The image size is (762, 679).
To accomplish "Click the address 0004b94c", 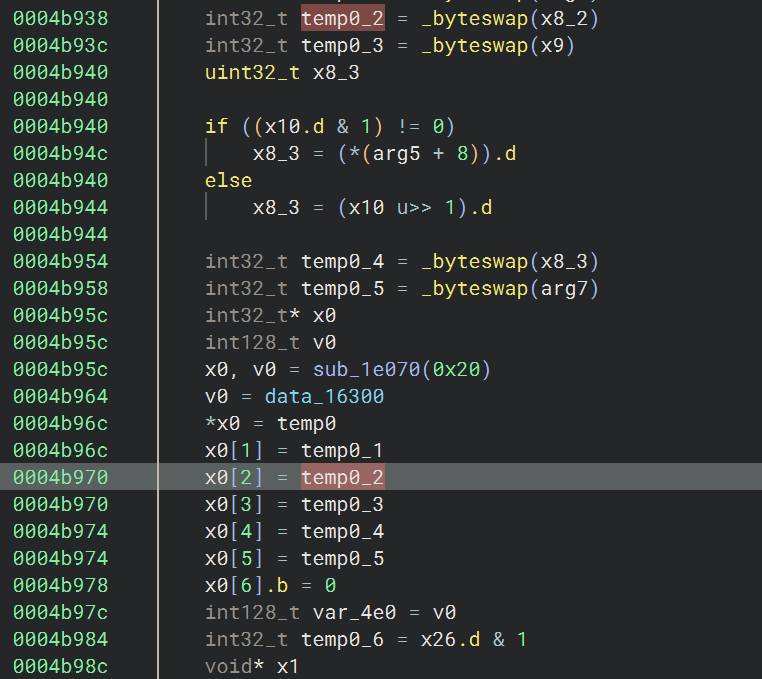I will (x=60, y=154).
